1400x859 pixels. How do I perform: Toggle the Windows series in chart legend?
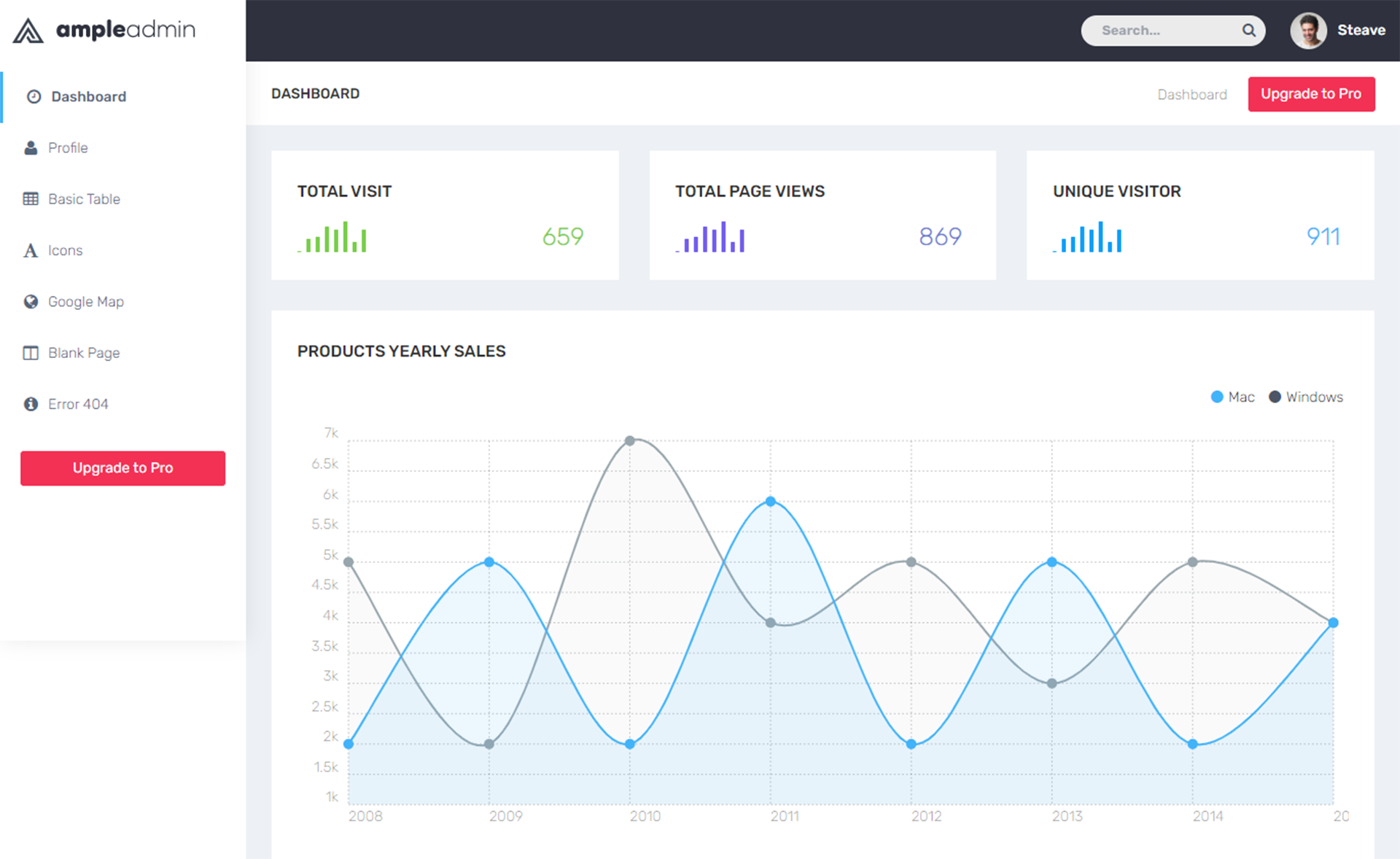pyautogui.click(x=1306, y=397)
